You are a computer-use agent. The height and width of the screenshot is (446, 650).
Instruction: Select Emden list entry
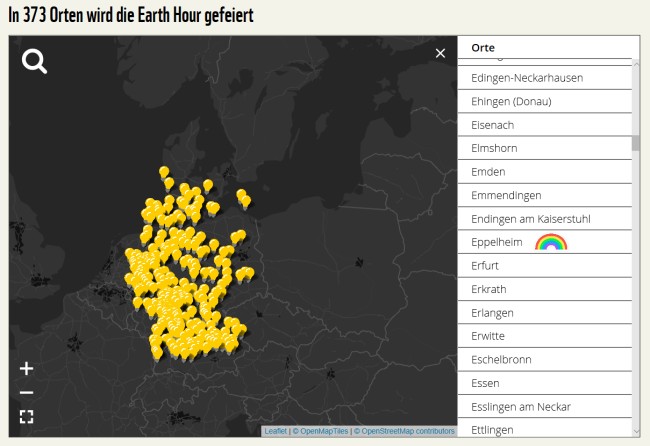[488, 172]
